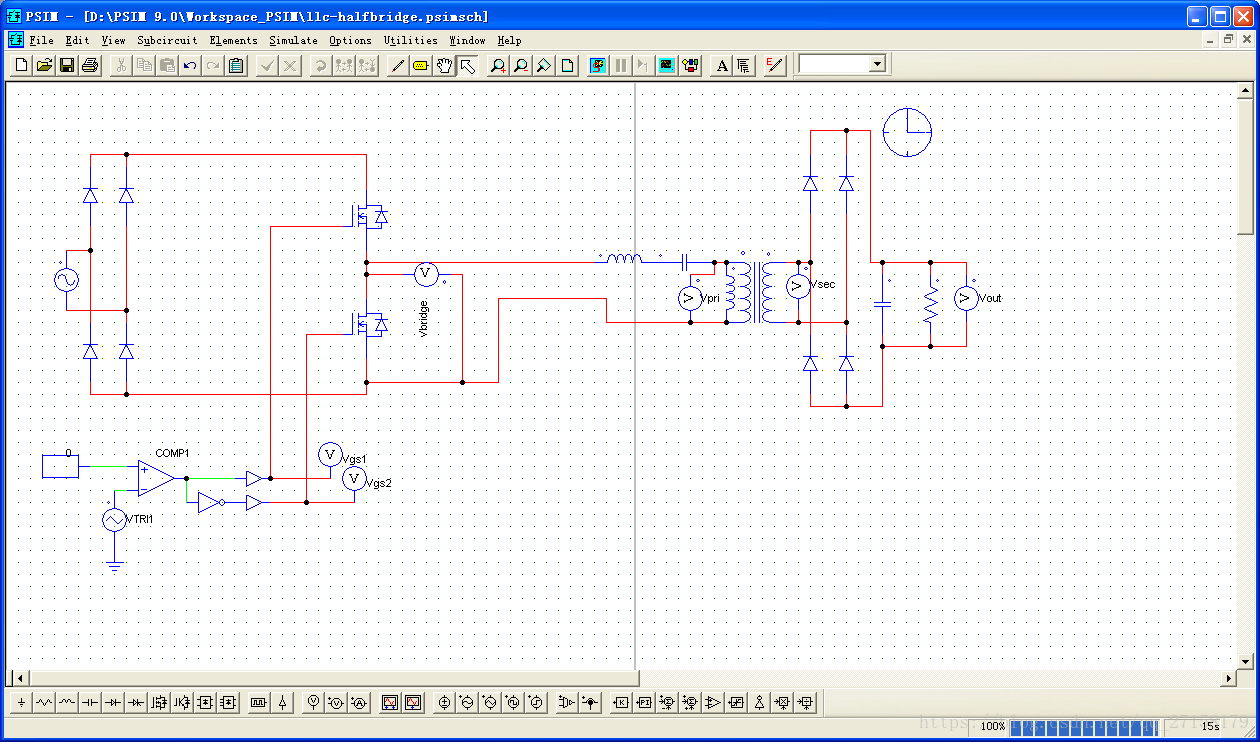
Task: Open the Window menu
Action: [x=467, y=40]
